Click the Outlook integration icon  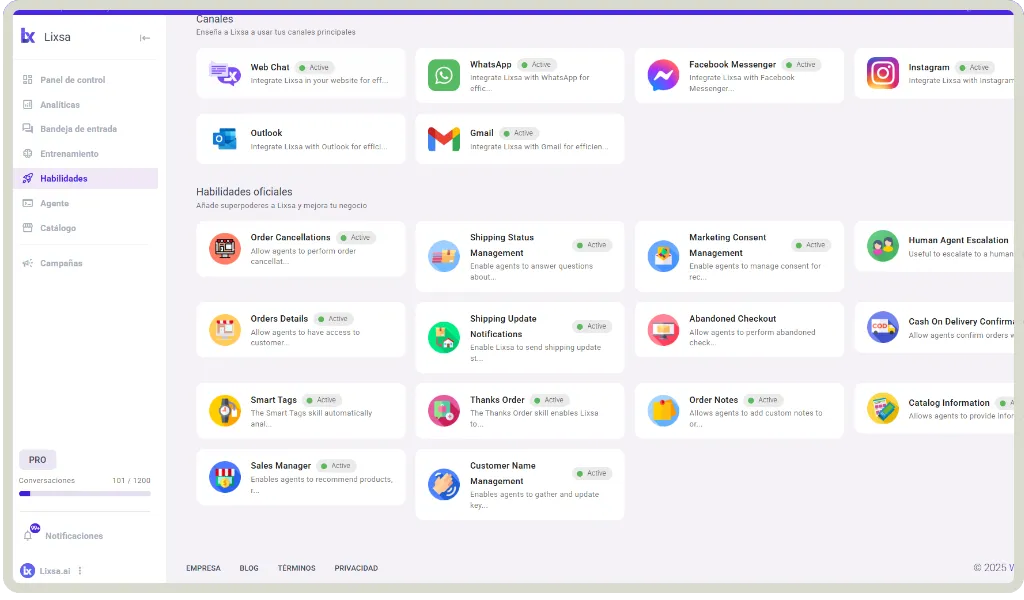click(x=225, y=139)
